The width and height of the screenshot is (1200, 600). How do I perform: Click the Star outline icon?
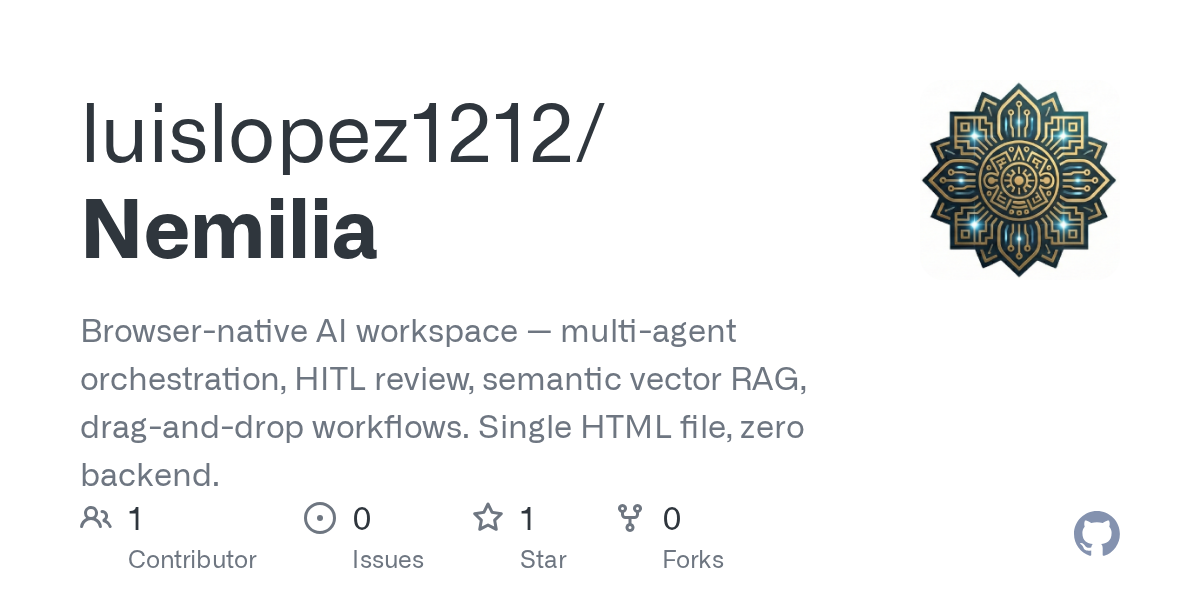coord(488,518)
